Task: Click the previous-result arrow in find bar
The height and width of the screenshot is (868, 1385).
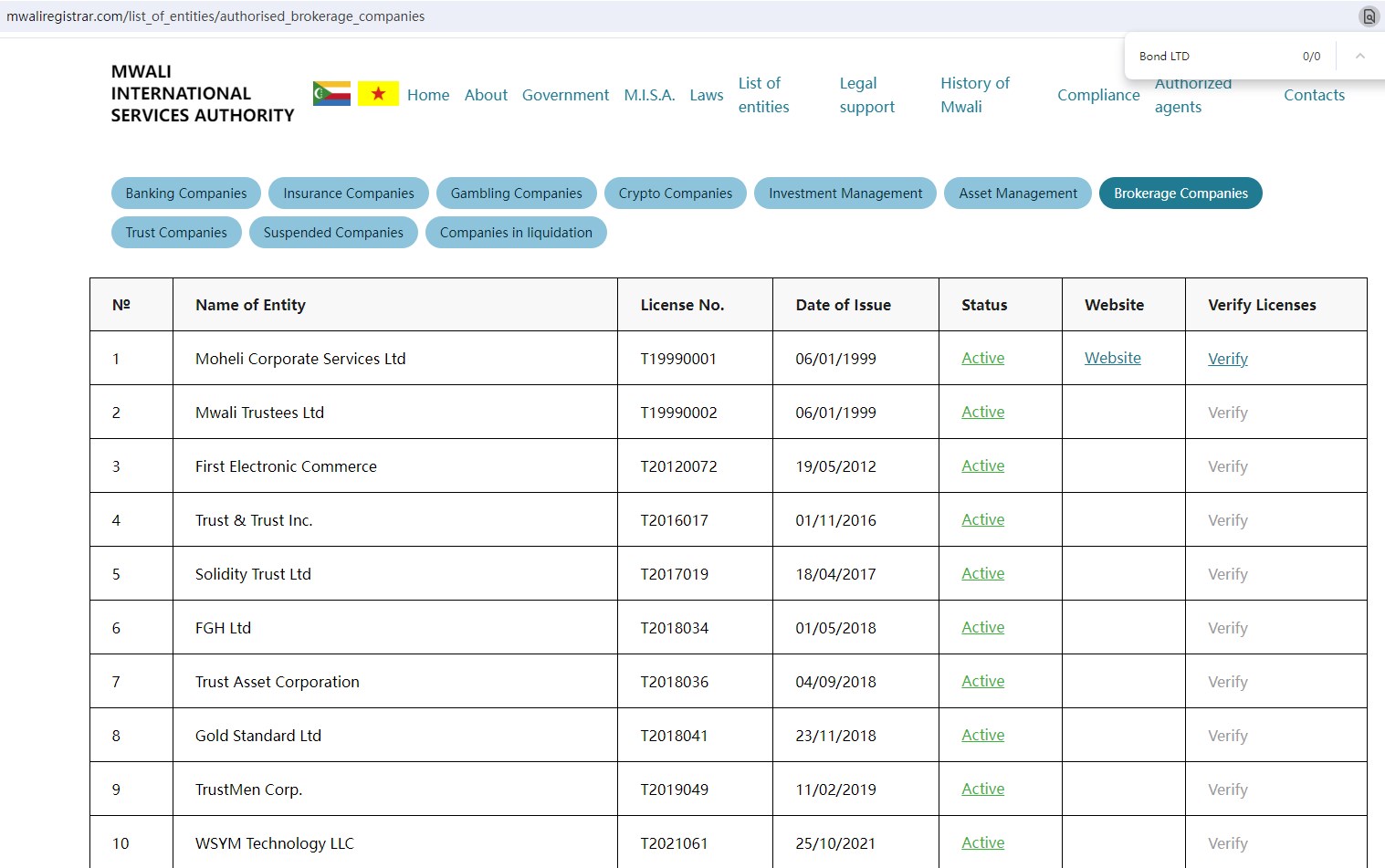Action: [1359, 57]
